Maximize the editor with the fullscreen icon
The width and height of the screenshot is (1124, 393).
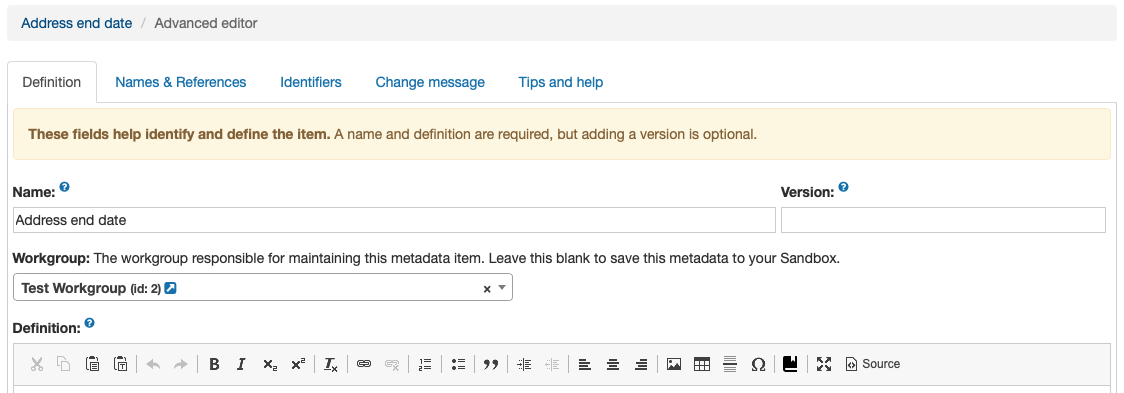[824, 364]
